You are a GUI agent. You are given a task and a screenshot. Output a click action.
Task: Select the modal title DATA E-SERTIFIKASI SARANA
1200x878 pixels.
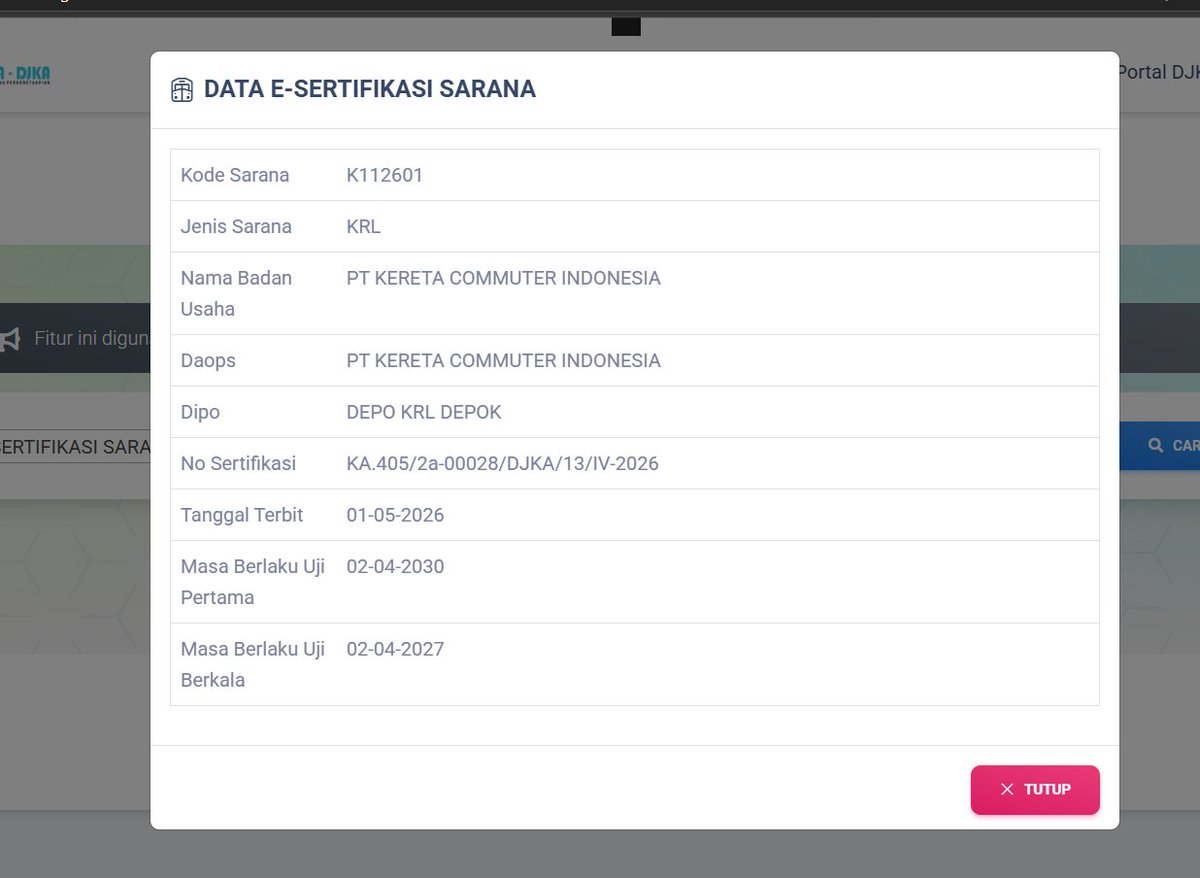tap(370, 89)
